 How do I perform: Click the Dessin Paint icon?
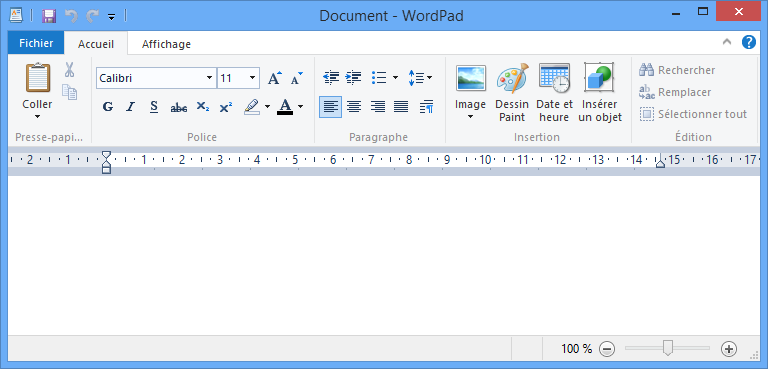[x=512, y=94]
